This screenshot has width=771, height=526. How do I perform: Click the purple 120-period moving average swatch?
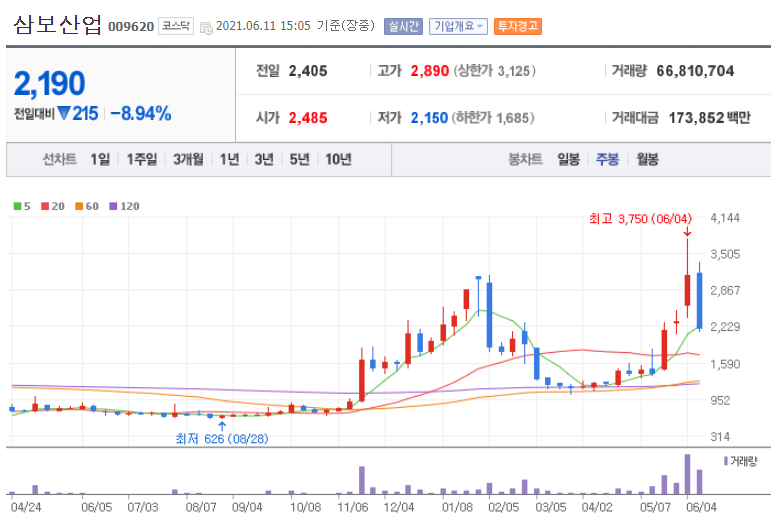coord(113,206)
